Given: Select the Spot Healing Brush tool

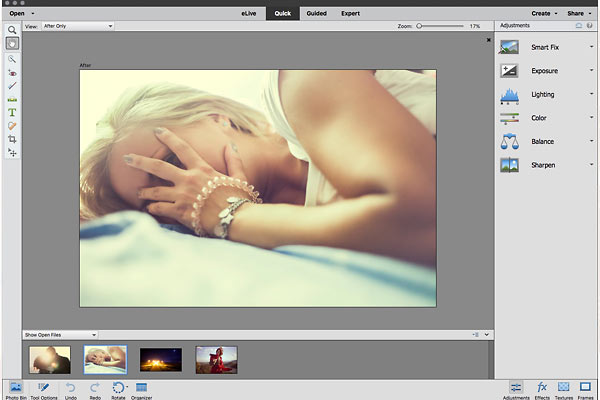Looking at the screenshot, I should 12,126.
